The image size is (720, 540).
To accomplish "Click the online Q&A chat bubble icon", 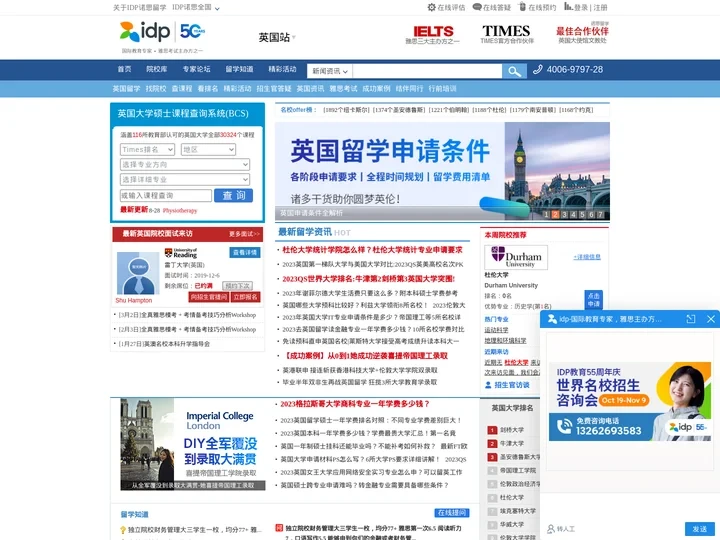I will [x=477, y=7].
